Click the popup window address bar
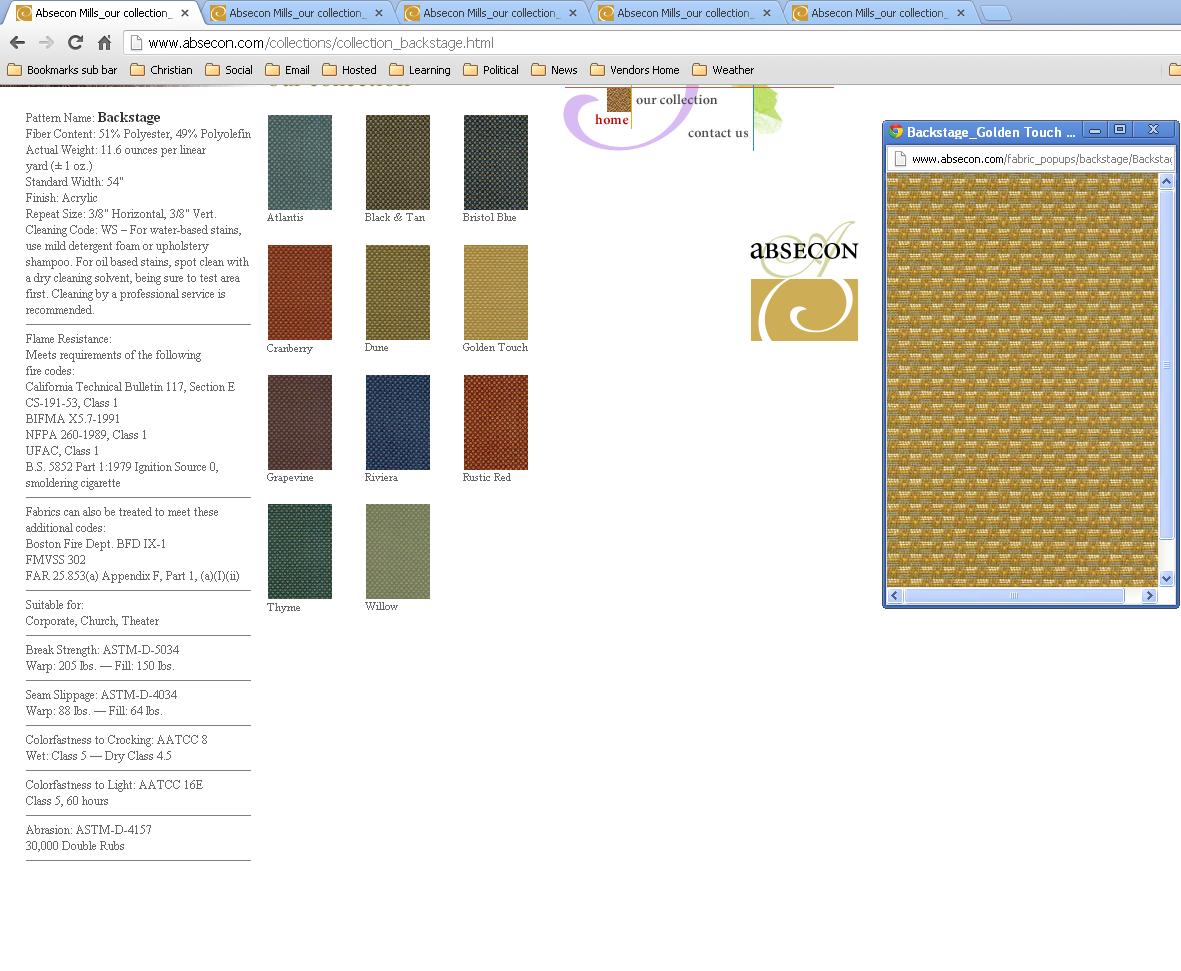Image resolution: width=1181 pixels, height=971 pixels. click(1030, 159)
